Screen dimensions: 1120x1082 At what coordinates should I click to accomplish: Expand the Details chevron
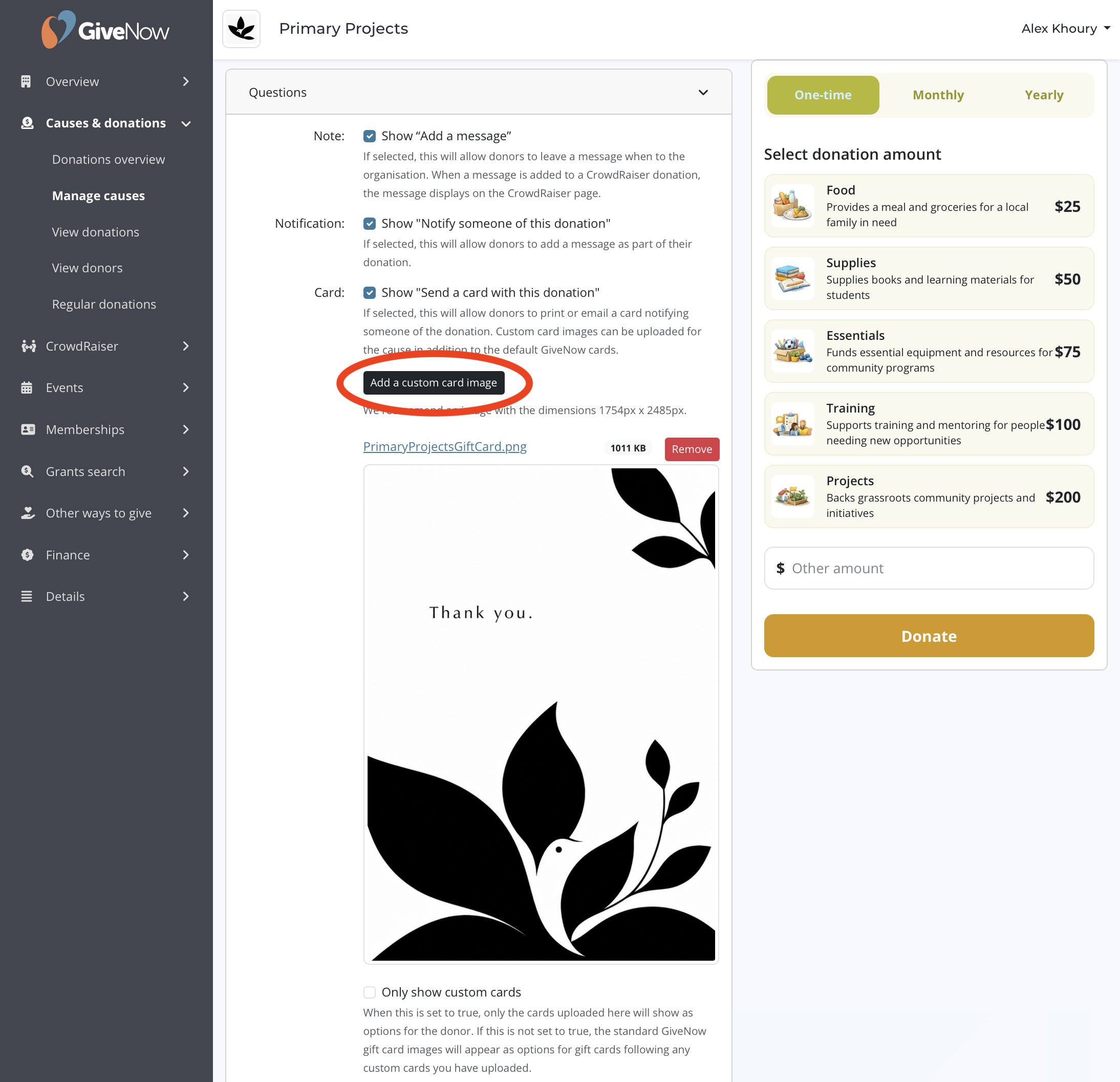186,596
